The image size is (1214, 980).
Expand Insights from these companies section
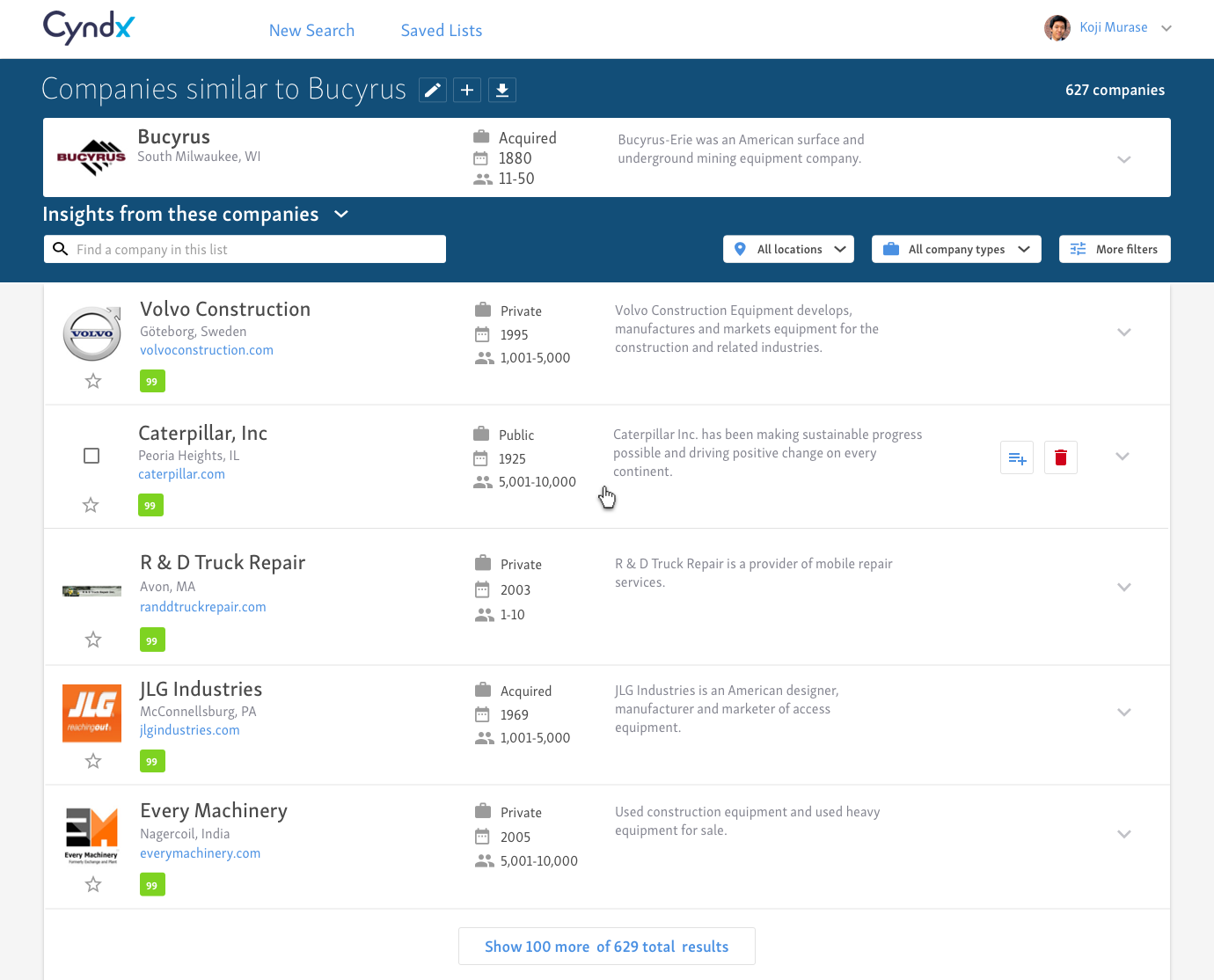coord(341,214)
